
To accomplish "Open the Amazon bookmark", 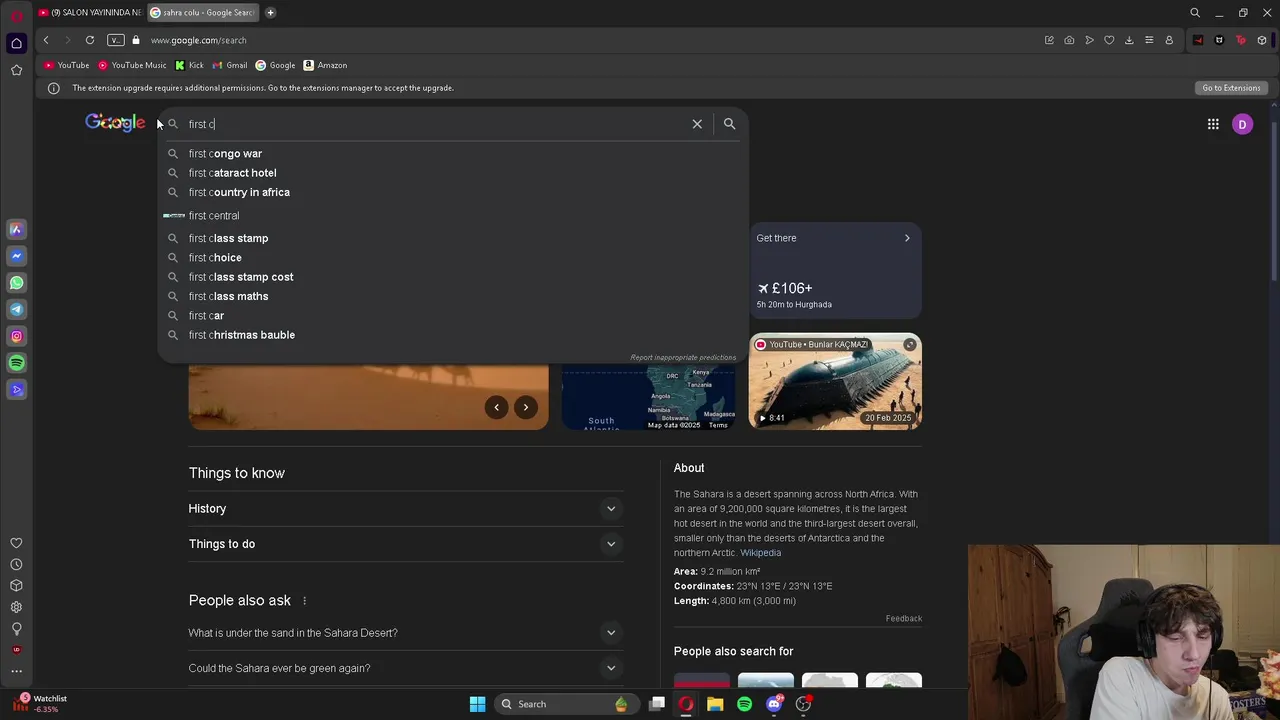I will [x=325, y=65].
